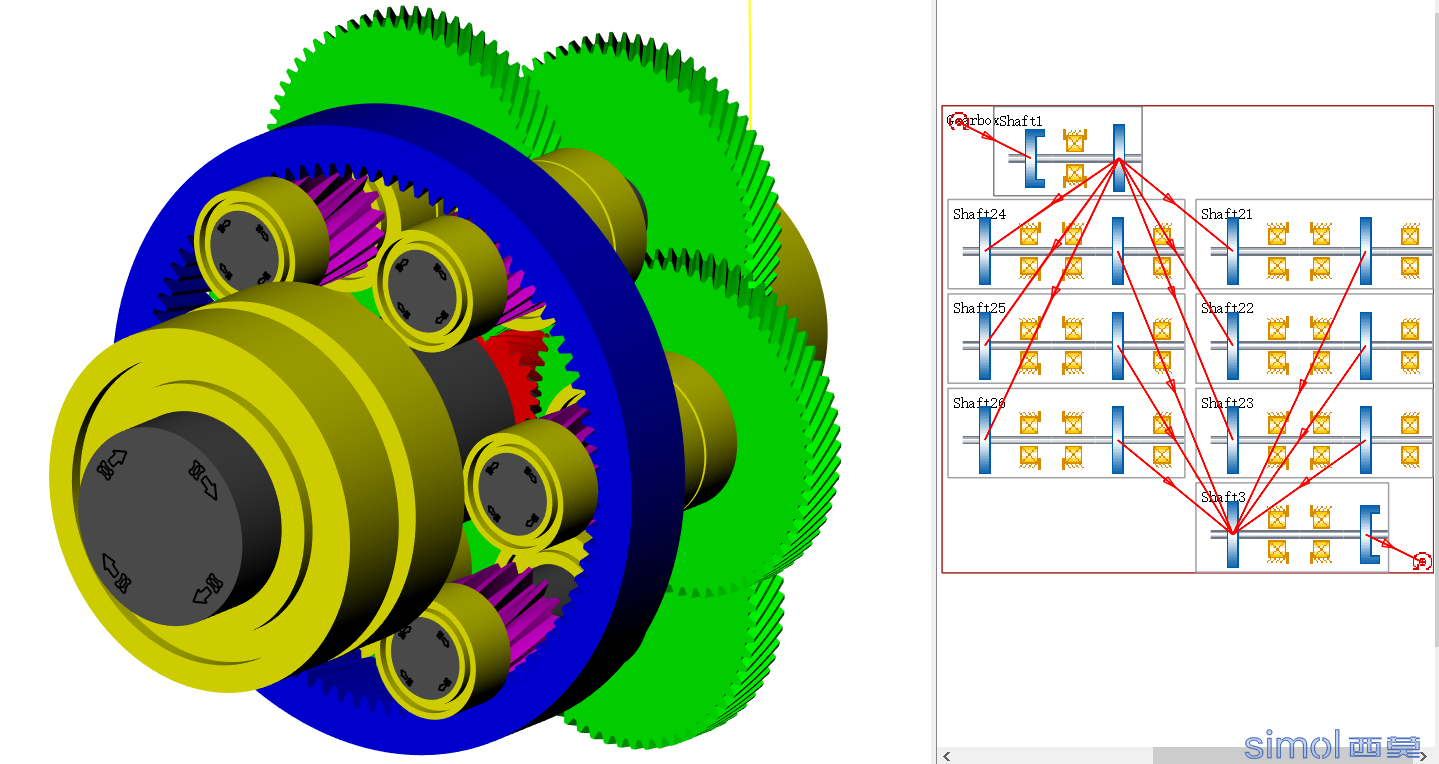Select the output coupling icon on Shaft3
Image resolution: width=1439 pixels, height=764 pixels.
[x=1371, y=535]
